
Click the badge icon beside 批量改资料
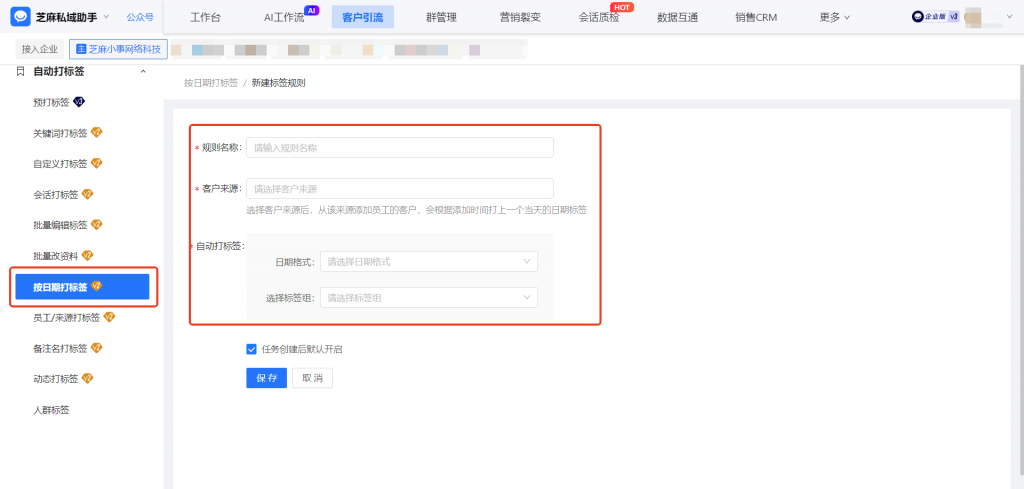(87, 255)
